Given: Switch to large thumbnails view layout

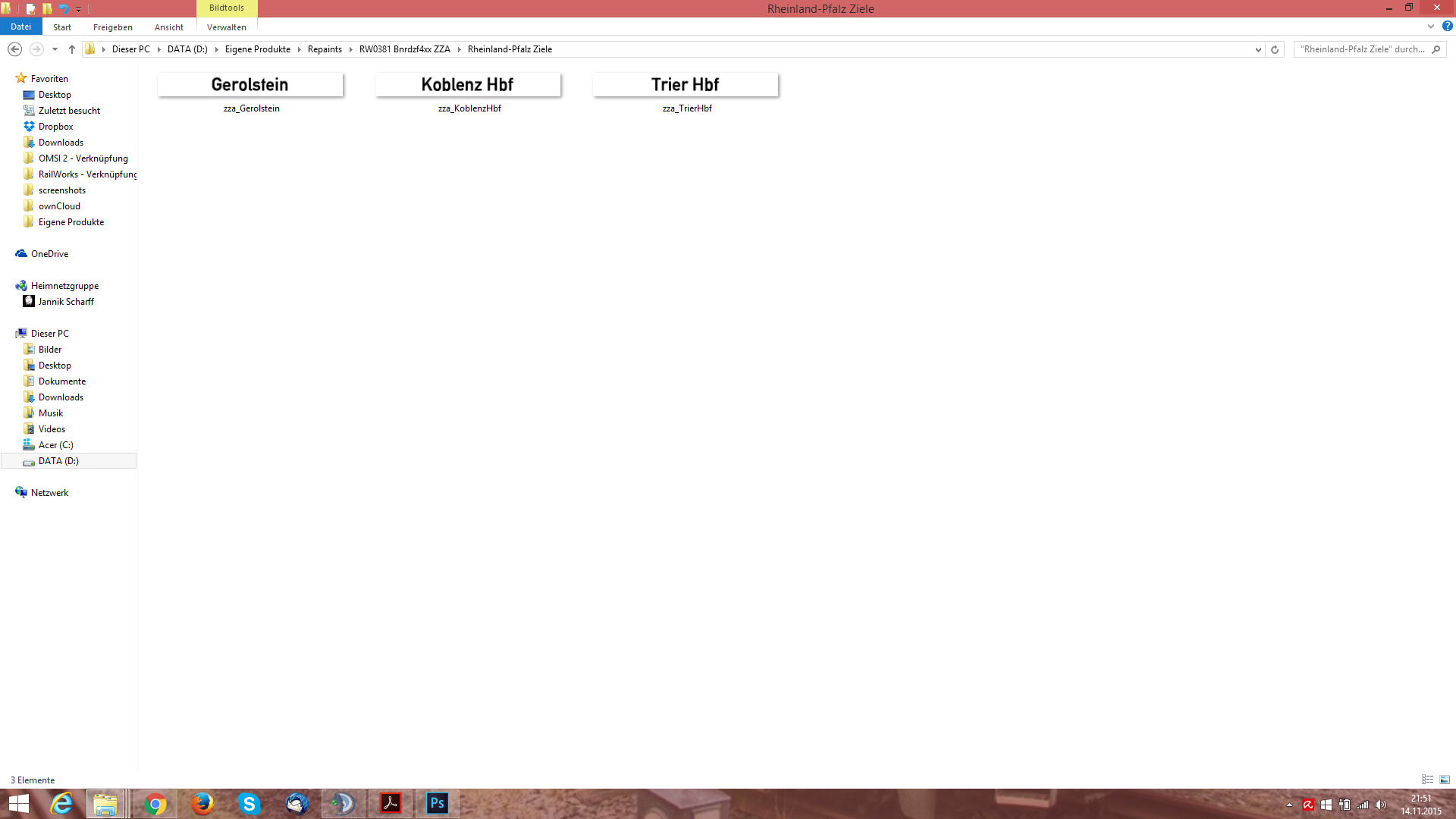Looking at the screenshot, I should pos(1445,780).
